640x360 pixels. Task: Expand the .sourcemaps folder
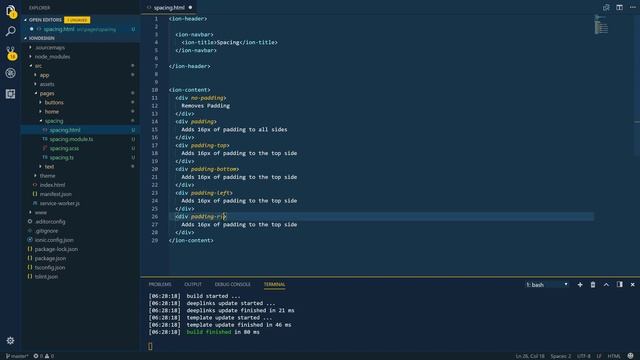tap(30, 47)
